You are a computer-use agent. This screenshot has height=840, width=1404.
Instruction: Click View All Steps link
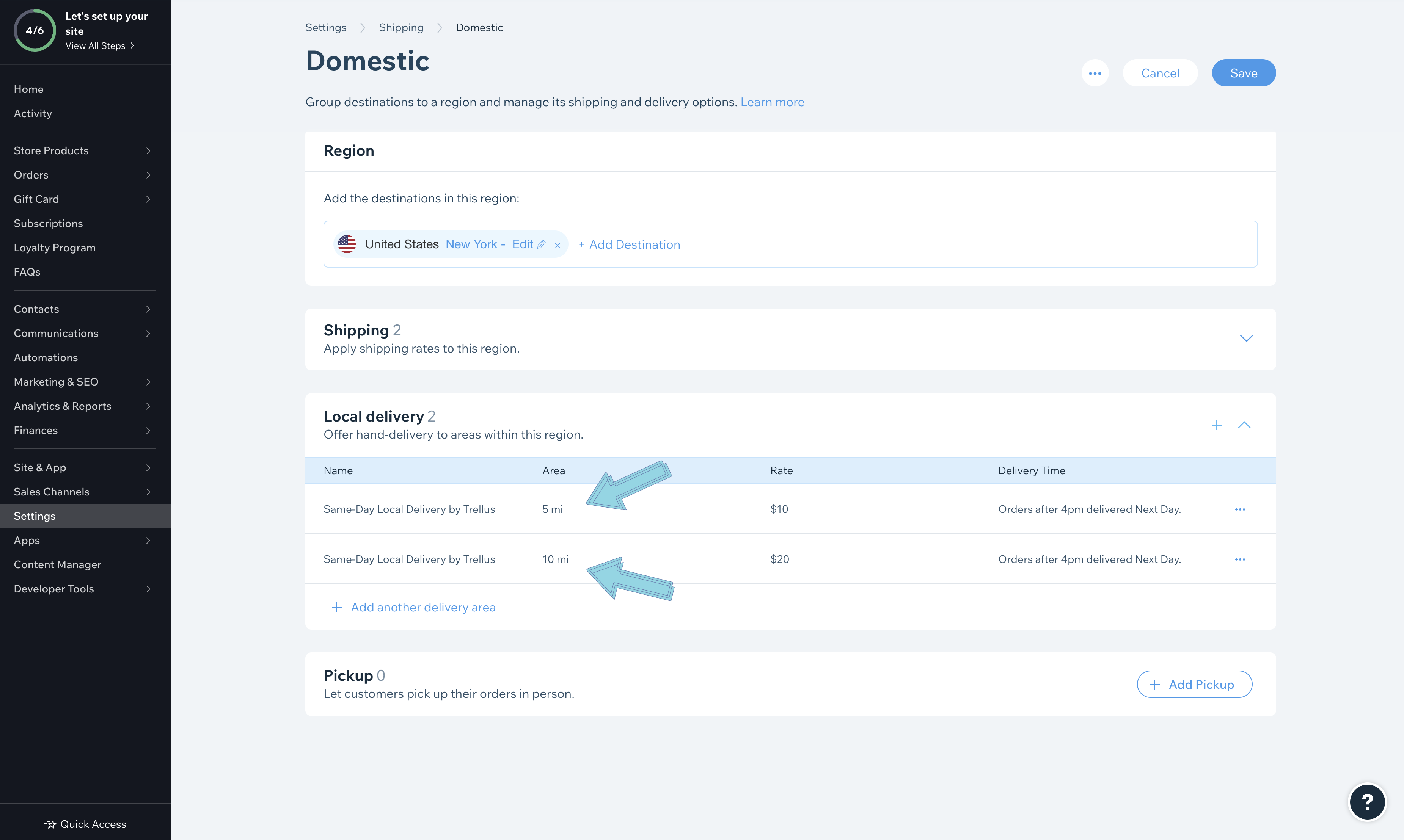pos(100,46)
